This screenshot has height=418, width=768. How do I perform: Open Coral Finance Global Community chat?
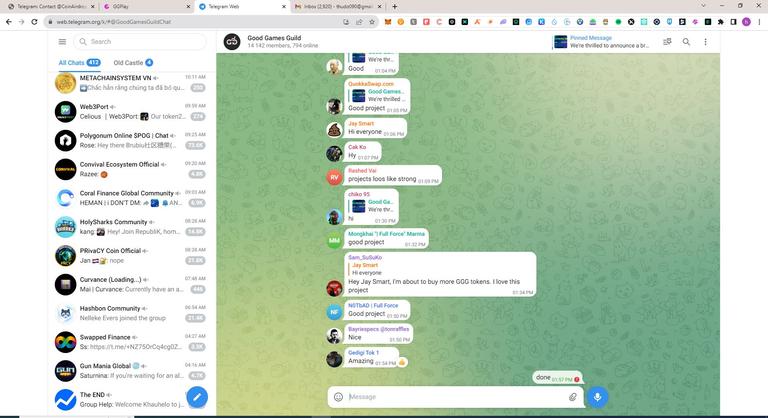point(131,198)
